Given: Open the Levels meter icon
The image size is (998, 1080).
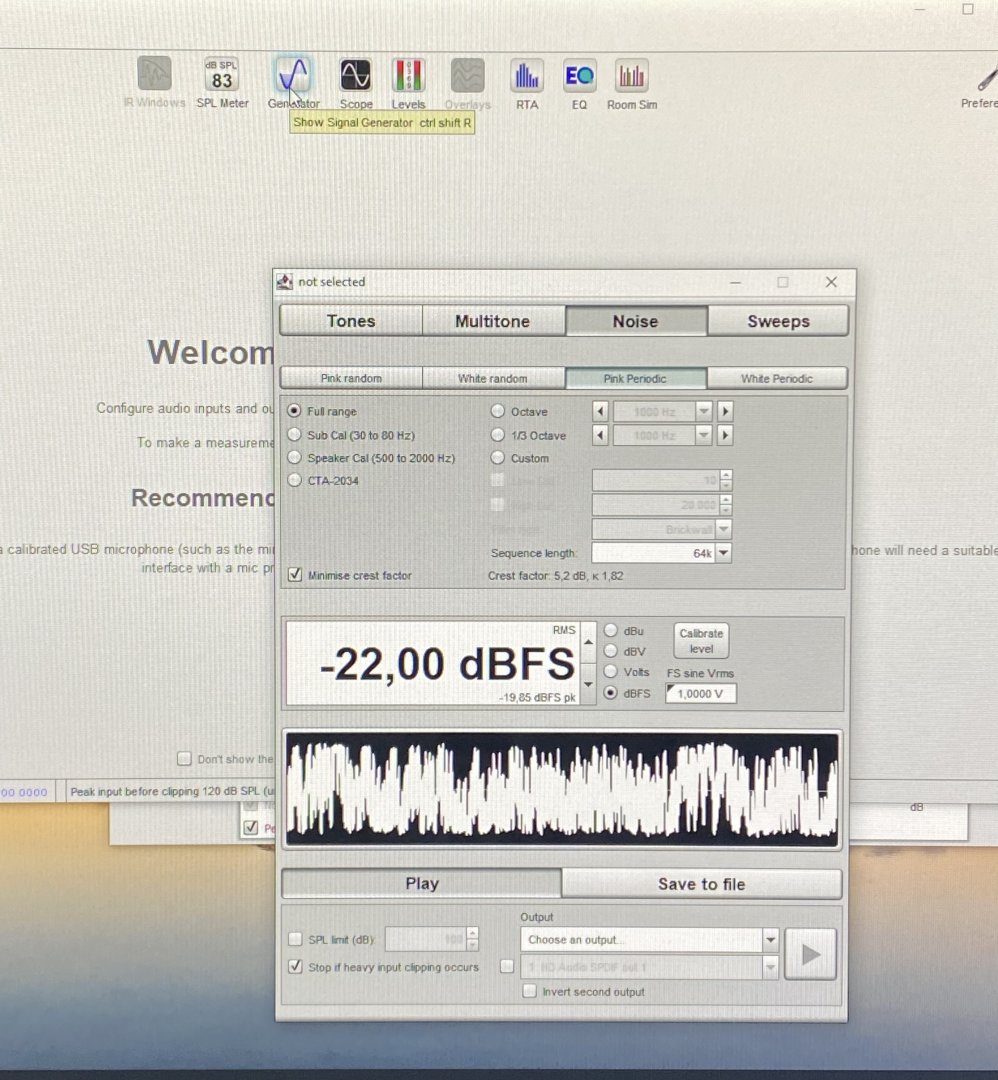Looking at the screenshot, I should pos(408,76).
